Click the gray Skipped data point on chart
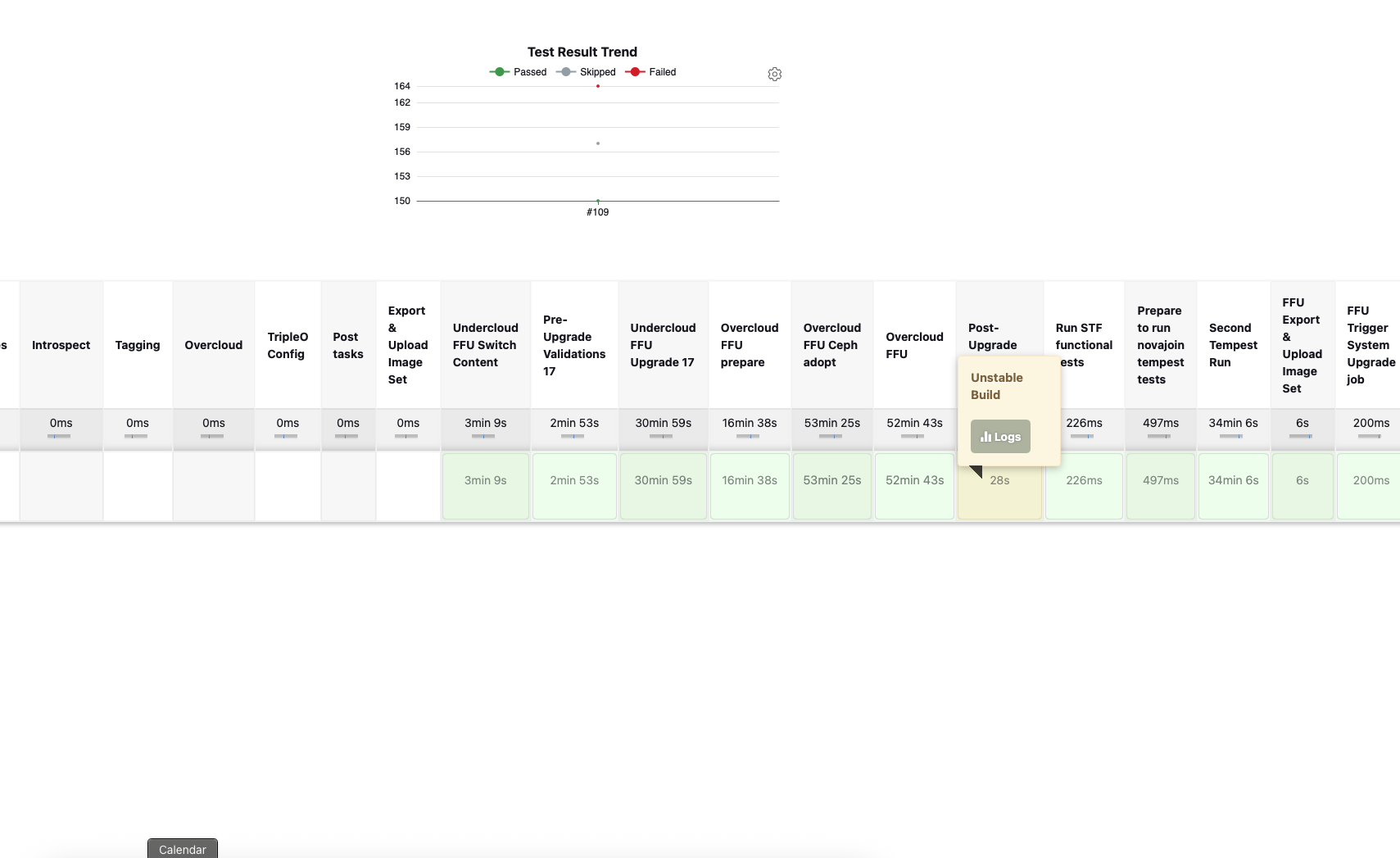Viewport: 1400px width, 858px height. click(598, 143)
